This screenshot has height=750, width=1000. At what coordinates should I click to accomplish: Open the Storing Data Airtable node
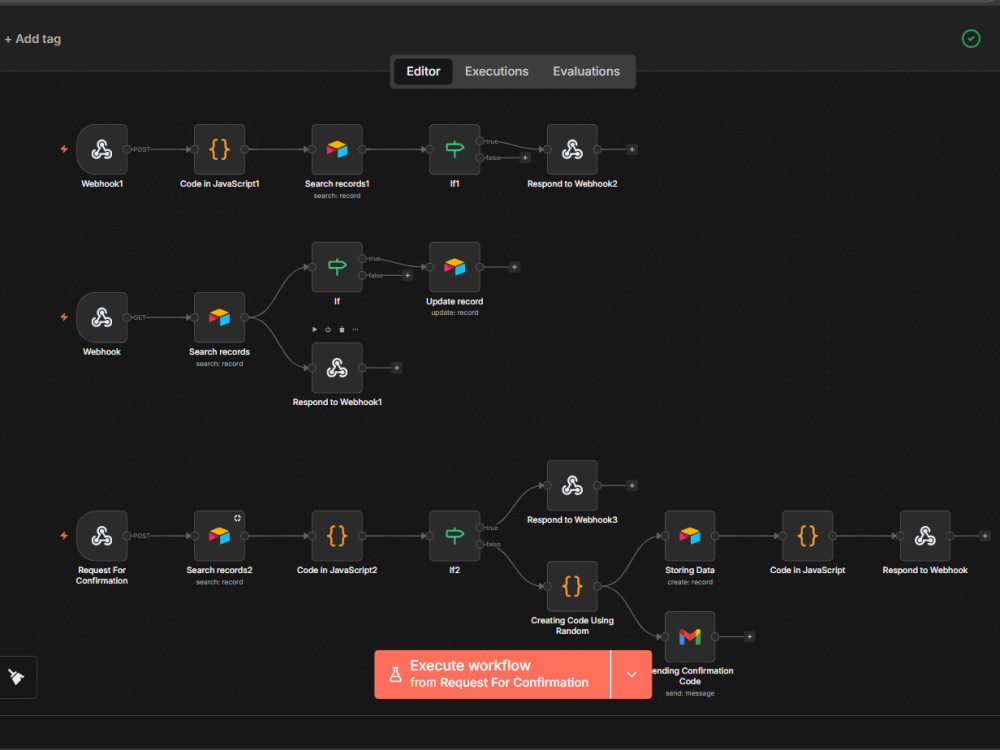point(690,536)
